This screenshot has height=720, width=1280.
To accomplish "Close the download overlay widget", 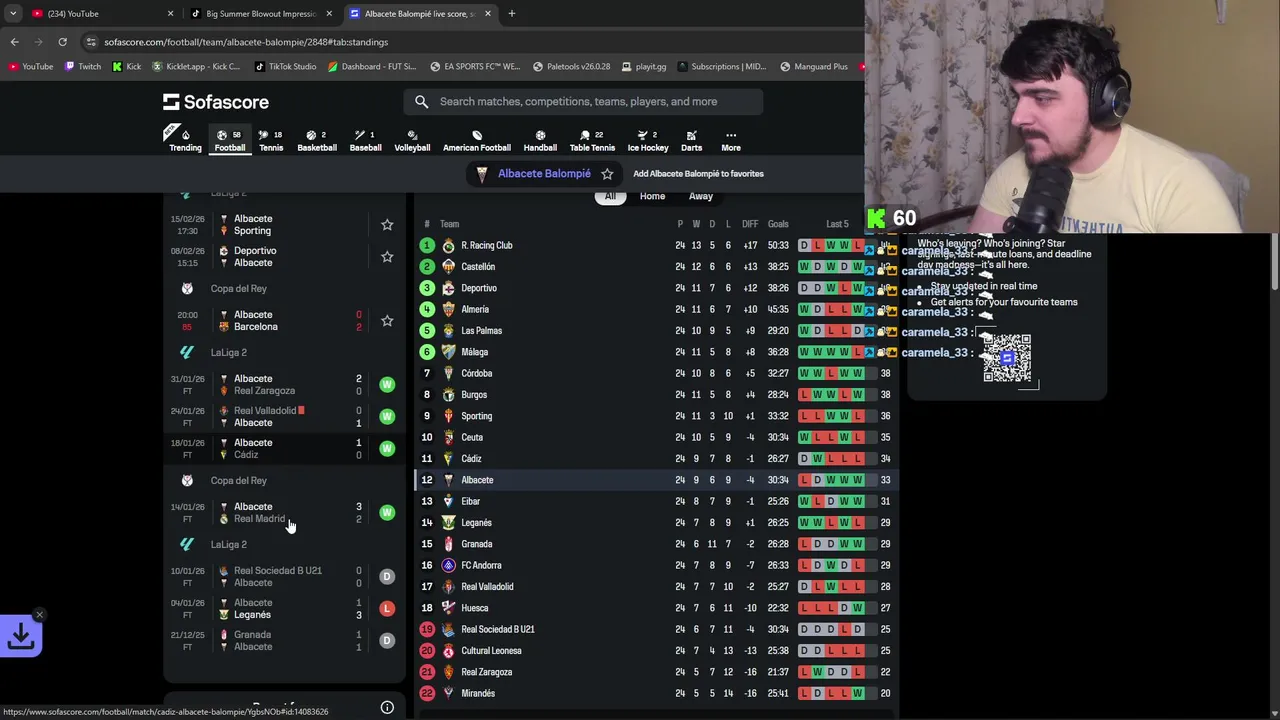I will [39, 615].
